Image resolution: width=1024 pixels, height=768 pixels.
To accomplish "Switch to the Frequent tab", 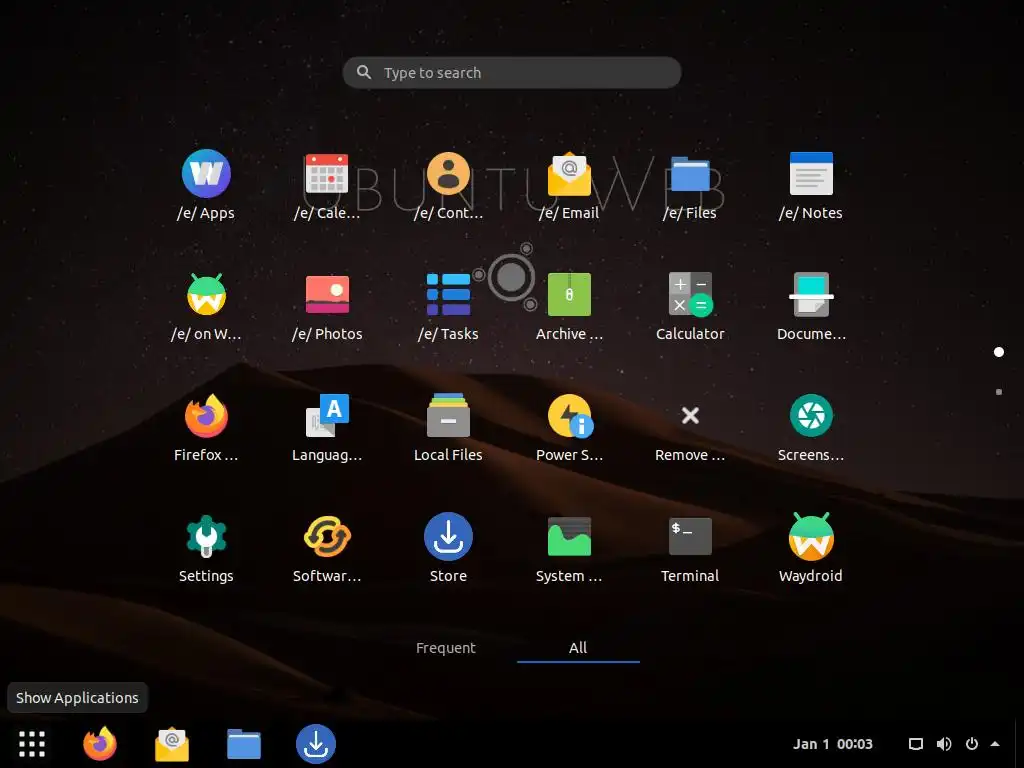I will pyautogui.click(x=446, y=647).
